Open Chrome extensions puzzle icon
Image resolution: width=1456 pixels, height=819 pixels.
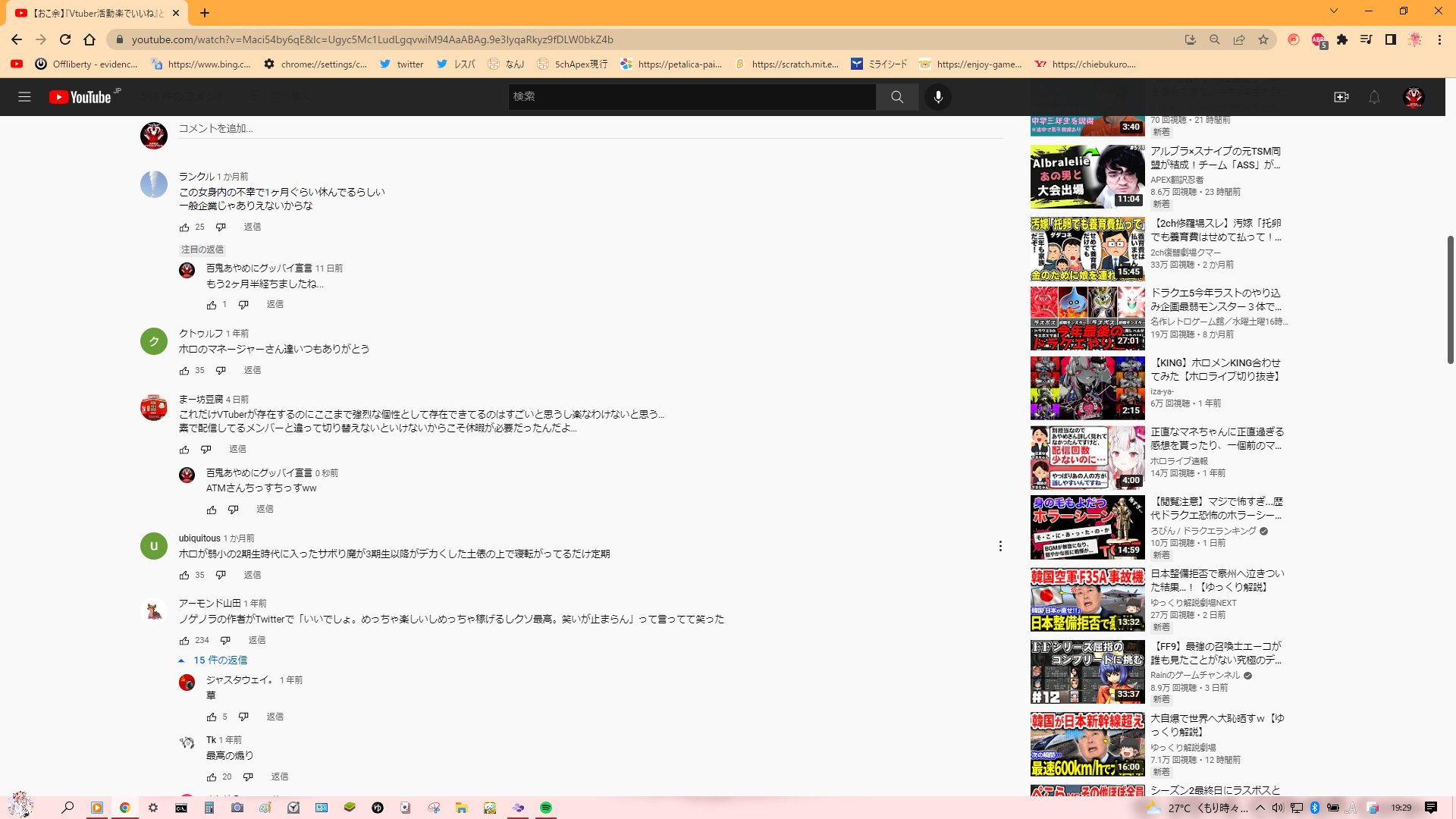coord(1342,39)
